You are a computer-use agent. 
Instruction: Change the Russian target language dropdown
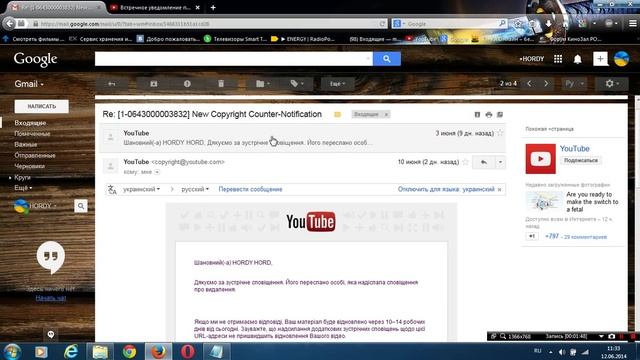195,189
